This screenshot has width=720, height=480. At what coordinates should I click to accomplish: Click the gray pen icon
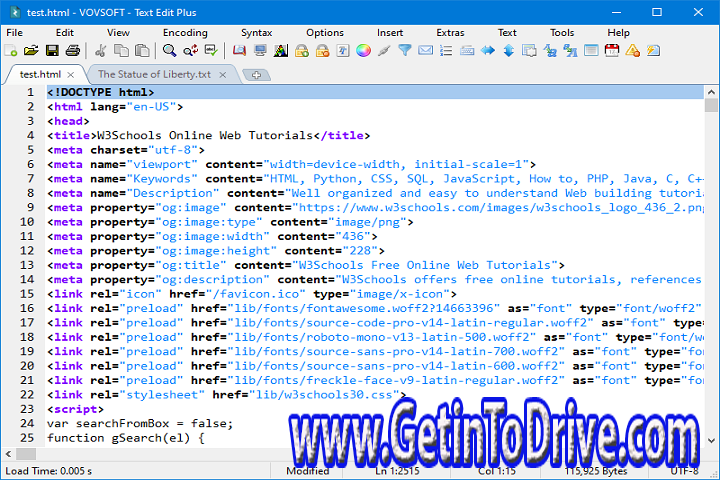coord(384,51)
